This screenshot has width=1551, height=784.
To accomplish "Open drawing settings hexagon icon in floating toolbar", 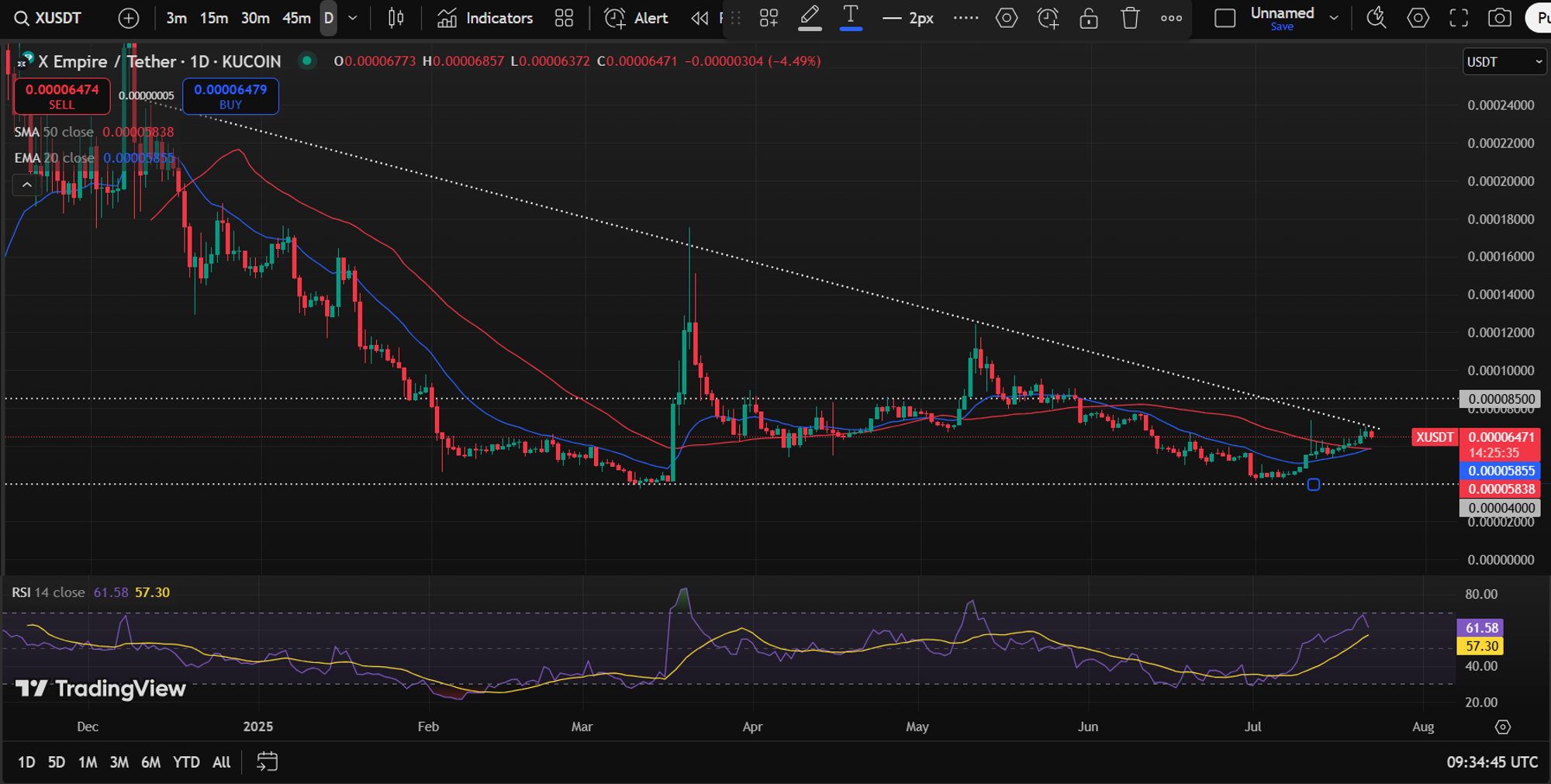I will [1007, 18].
